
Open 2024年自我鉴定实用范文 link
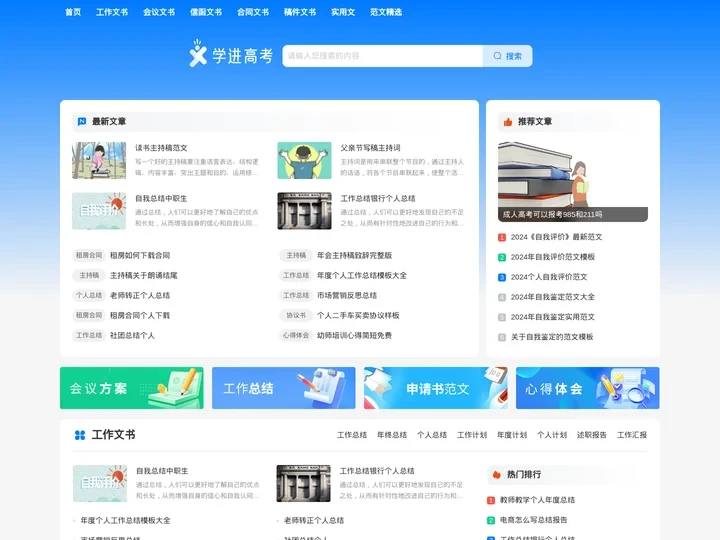click(x=553, y=317)
